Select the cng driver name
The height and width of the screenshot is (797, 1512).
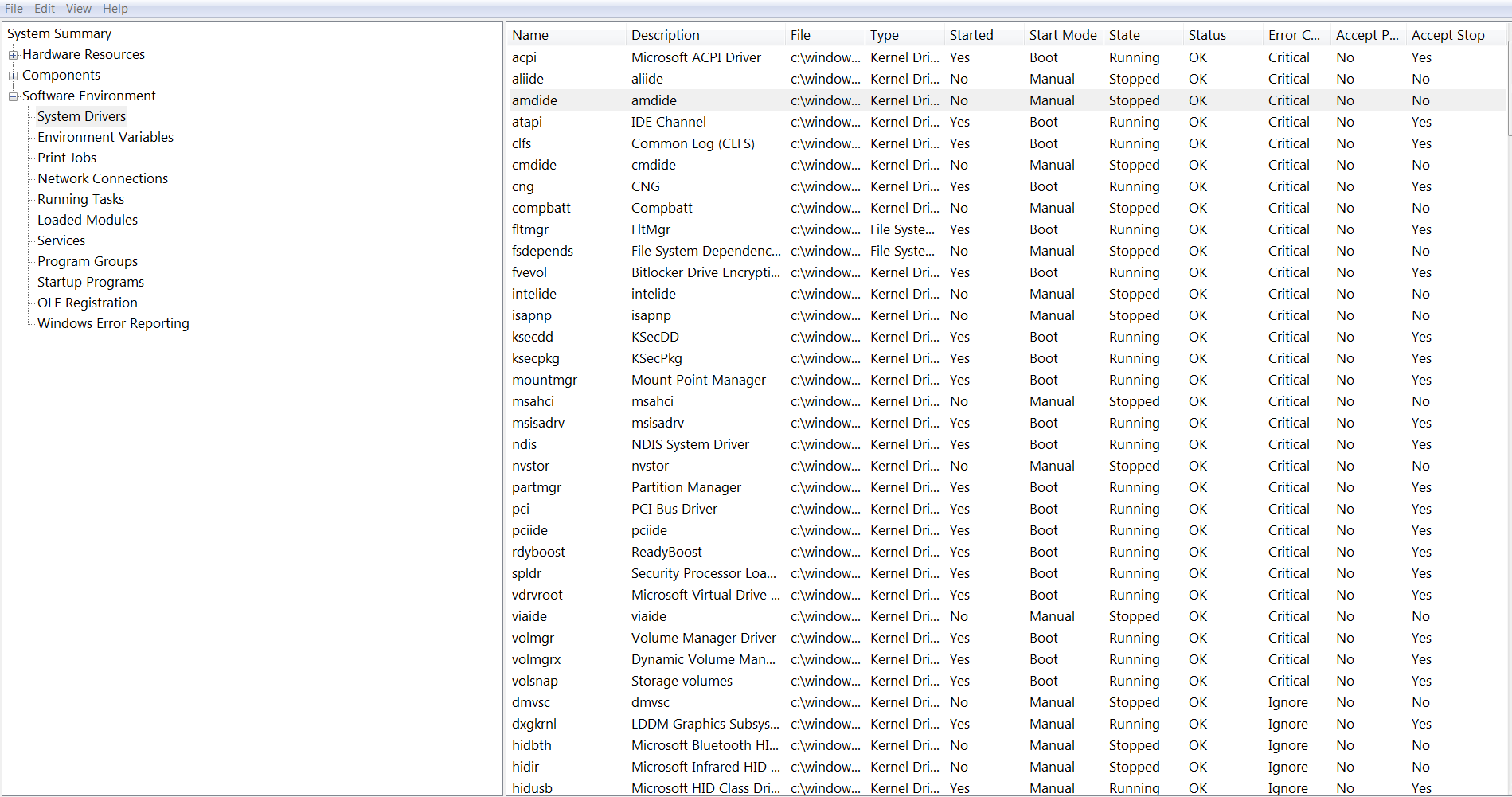[523, 186]
